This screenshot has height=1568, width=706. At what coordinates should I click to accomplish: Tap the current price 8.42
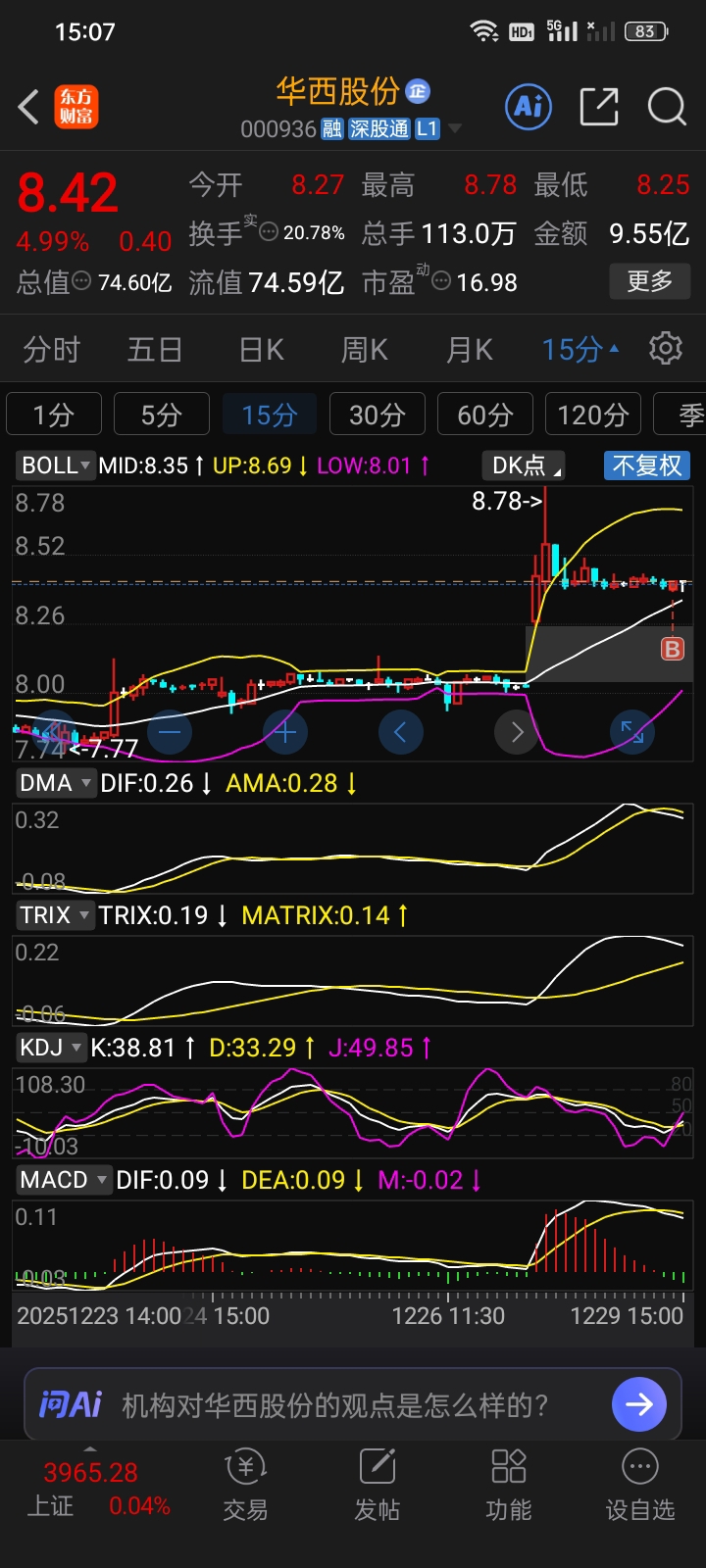click(68, 192)
